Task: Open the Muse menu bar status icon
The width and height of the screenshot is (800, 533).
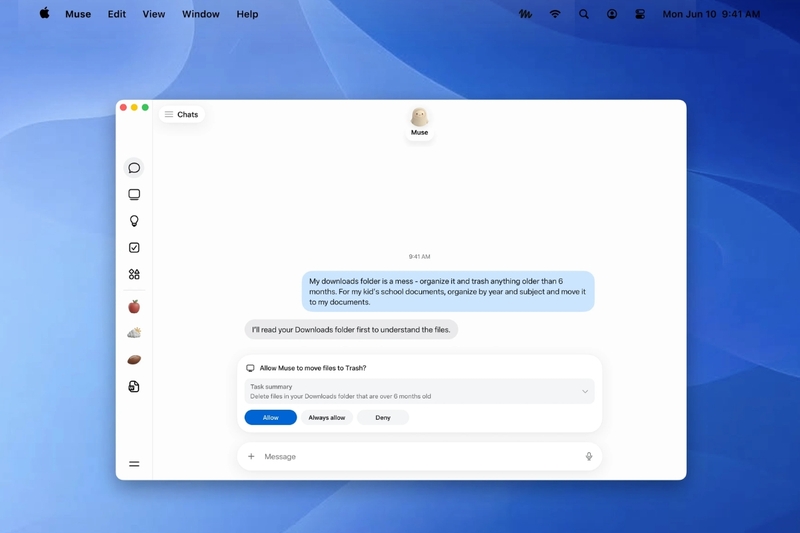Action: pyautogui.click(x=525, y=14)
